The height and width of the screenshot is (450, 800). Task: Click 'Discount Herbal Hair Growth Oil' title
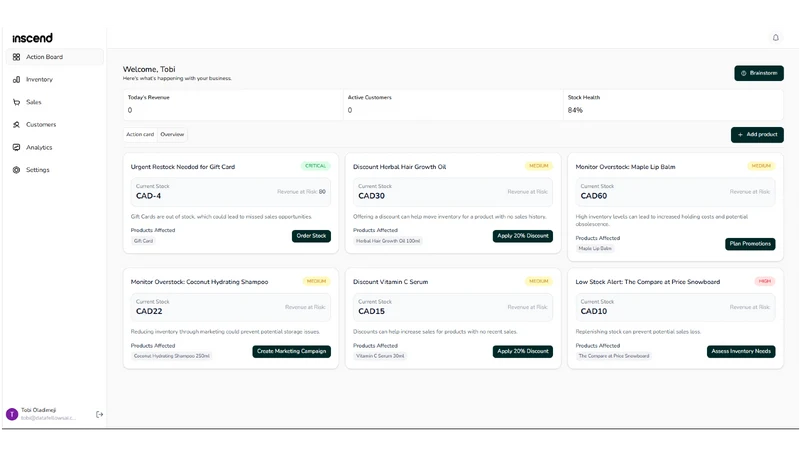pos(399,167)
